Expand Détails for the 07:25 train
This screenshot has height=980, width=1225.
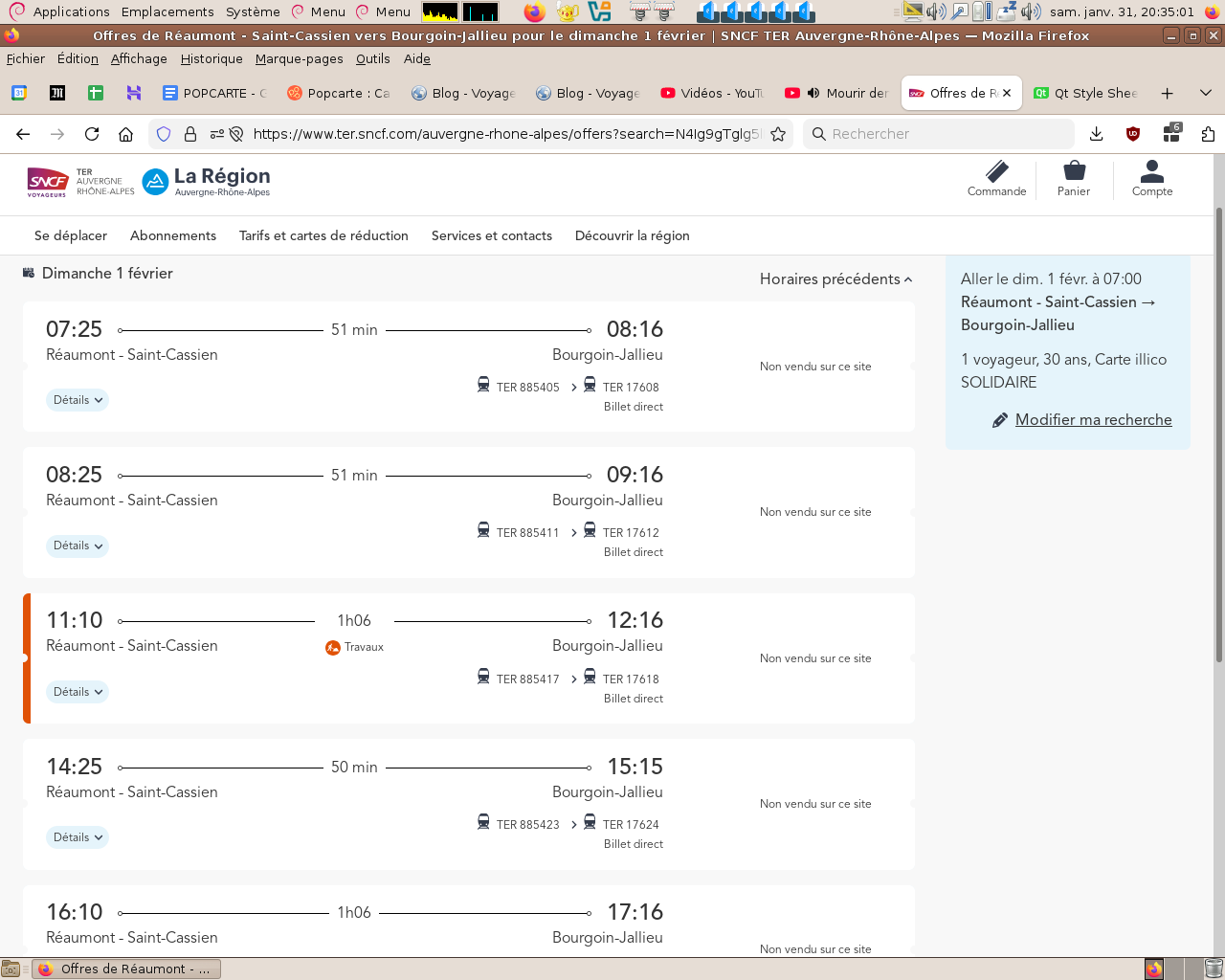point(78,400)
